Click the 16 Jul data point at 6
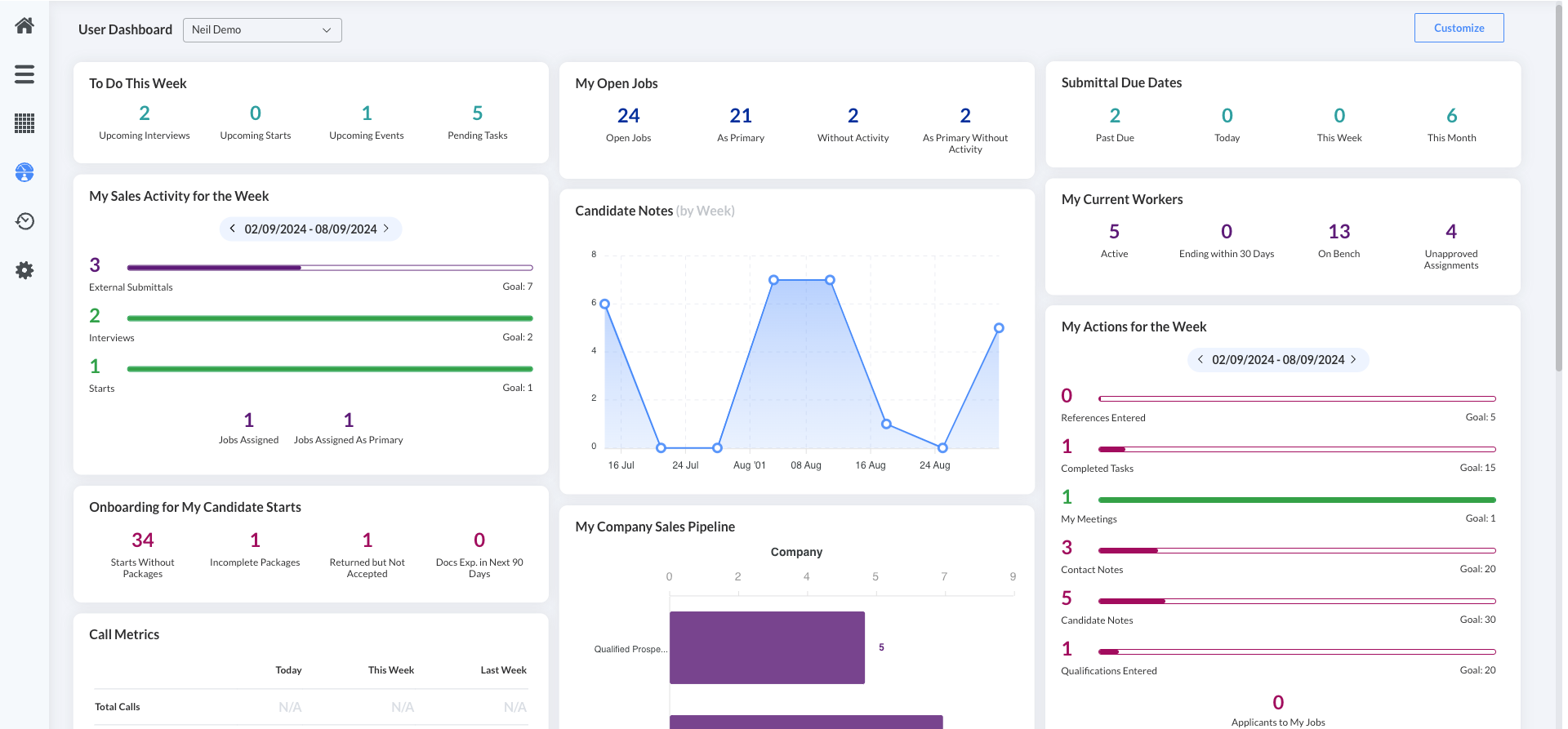This screenshot has width=1568, height=729. (x=604, y=304)
